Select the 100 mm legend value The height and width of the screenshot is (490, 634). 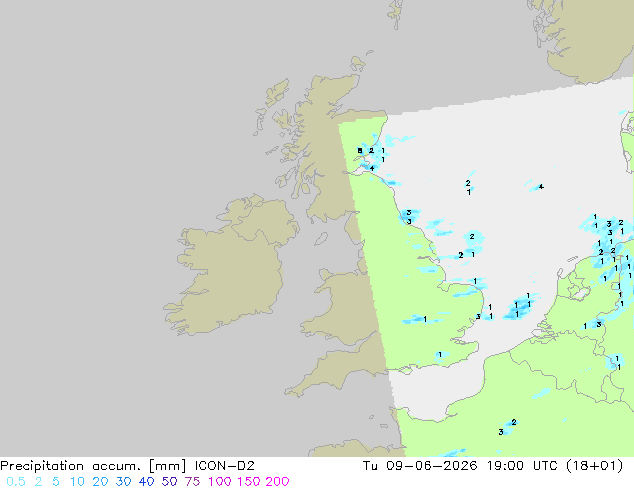(220, 482)
